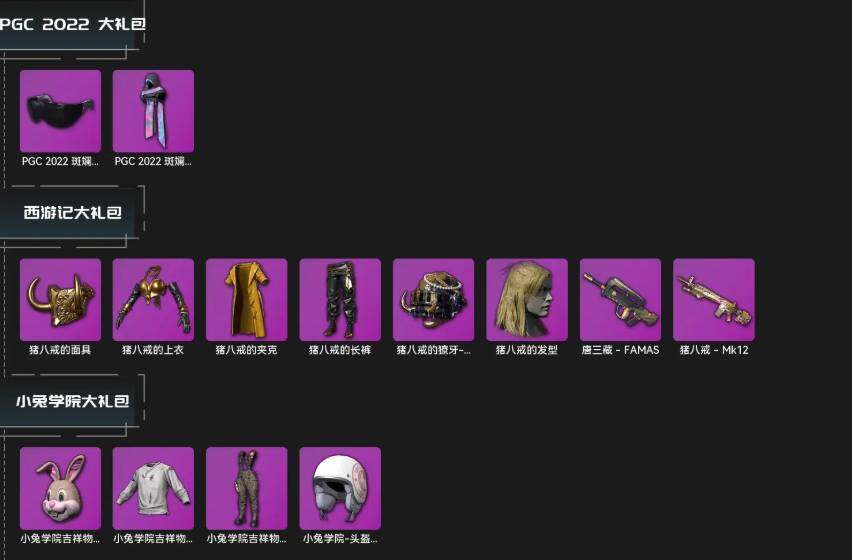Click the 猪八戒 - Mk12 label text
This screenshot has height=560, width=852.
(x=714, y=350)
